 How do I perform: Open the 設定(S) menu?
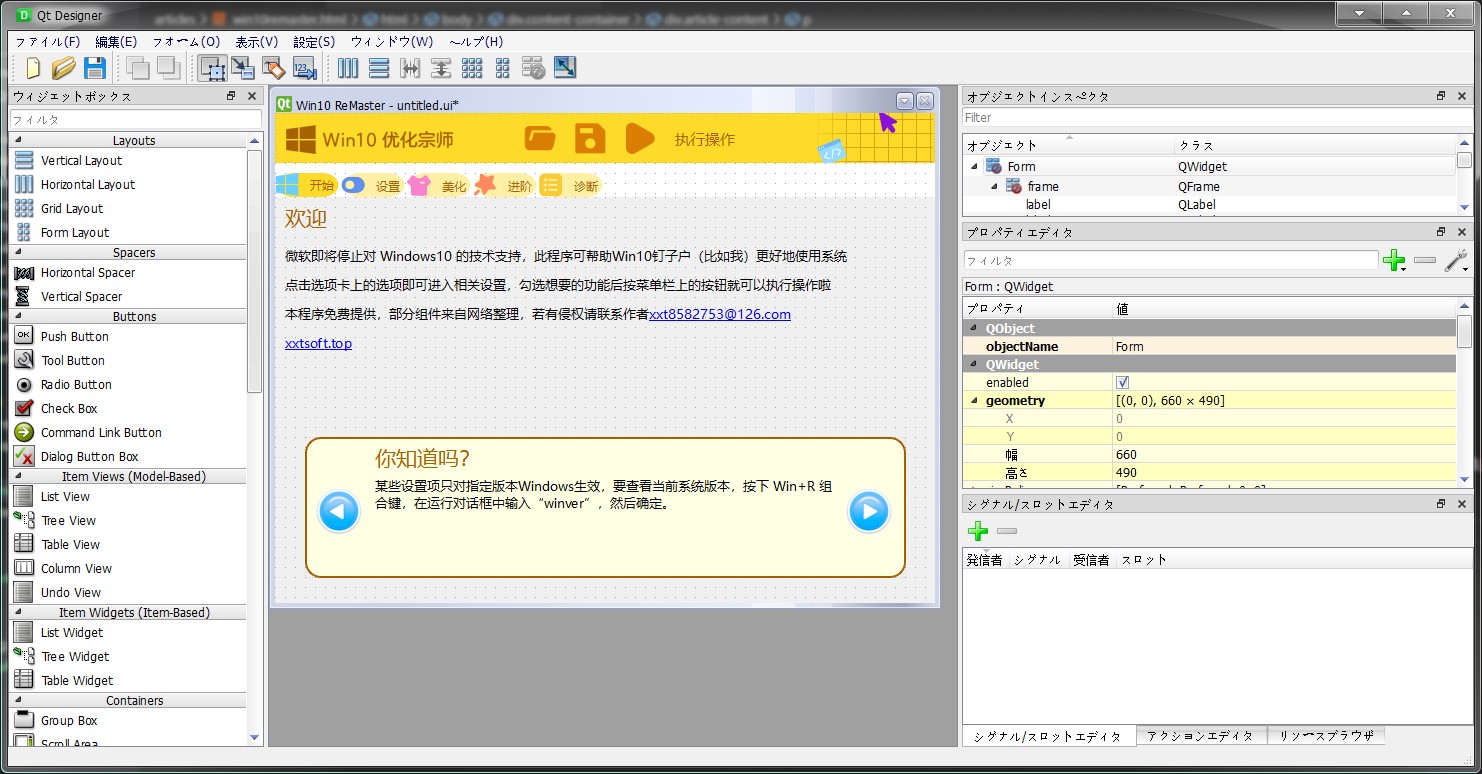pos(314,42)
